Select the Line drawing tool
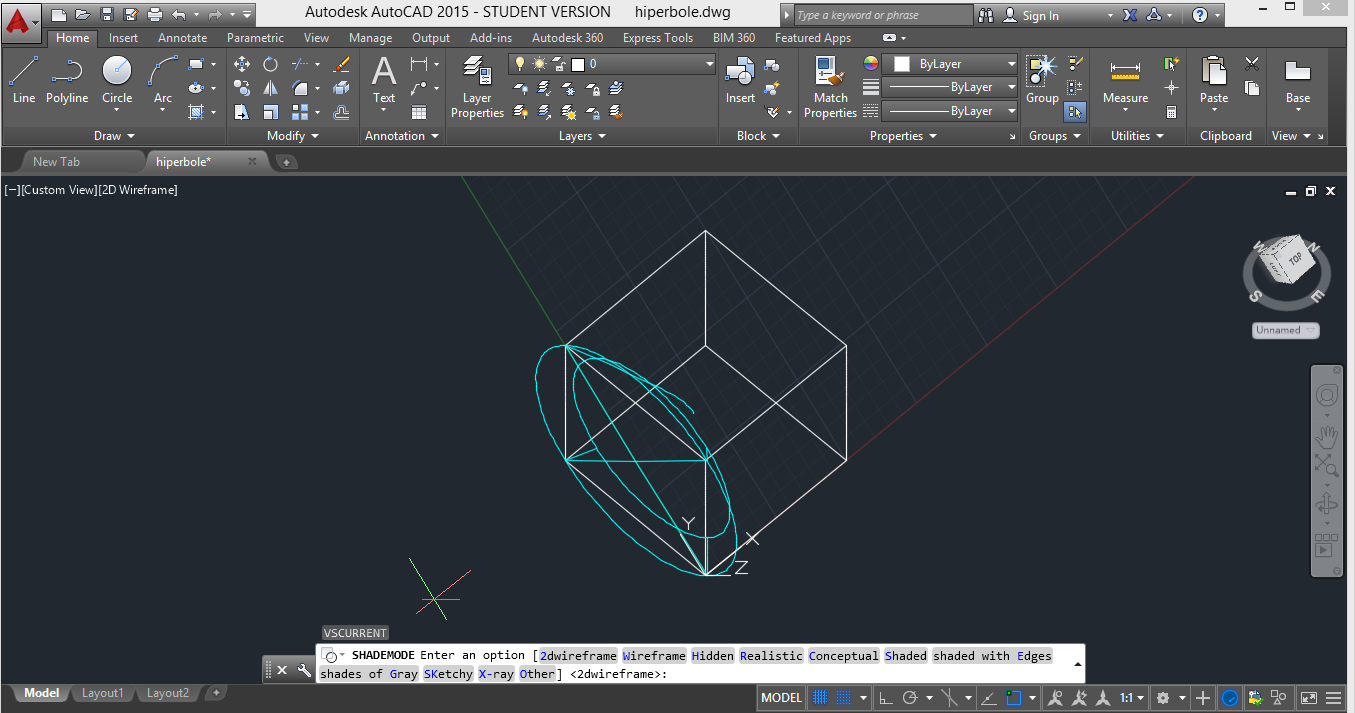Image resolution: width=1355 pixels, height=713 pixels. [24, 79]
